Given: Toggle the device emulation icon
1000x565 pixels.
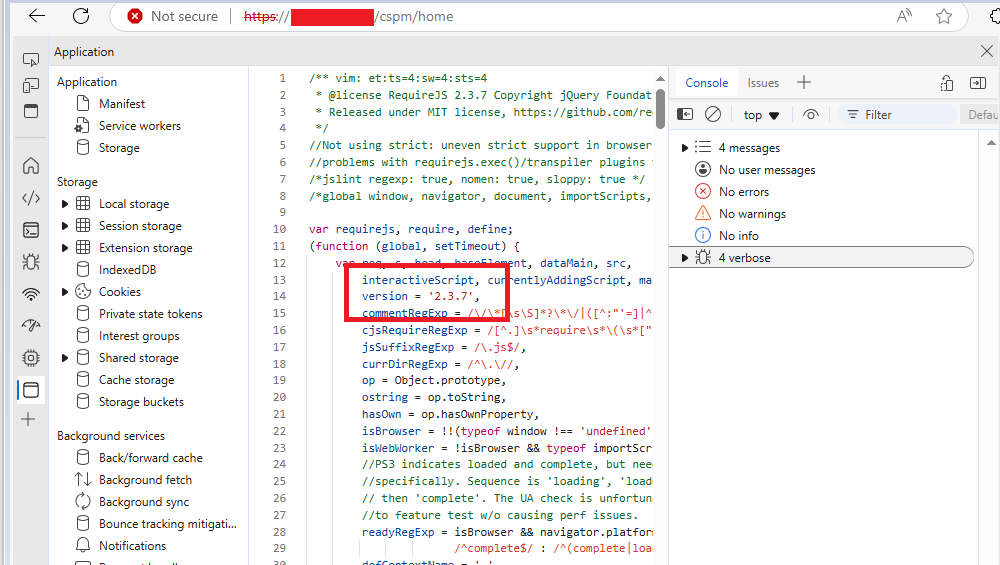Looking at the screenshot, I should [x=31, y=86].
